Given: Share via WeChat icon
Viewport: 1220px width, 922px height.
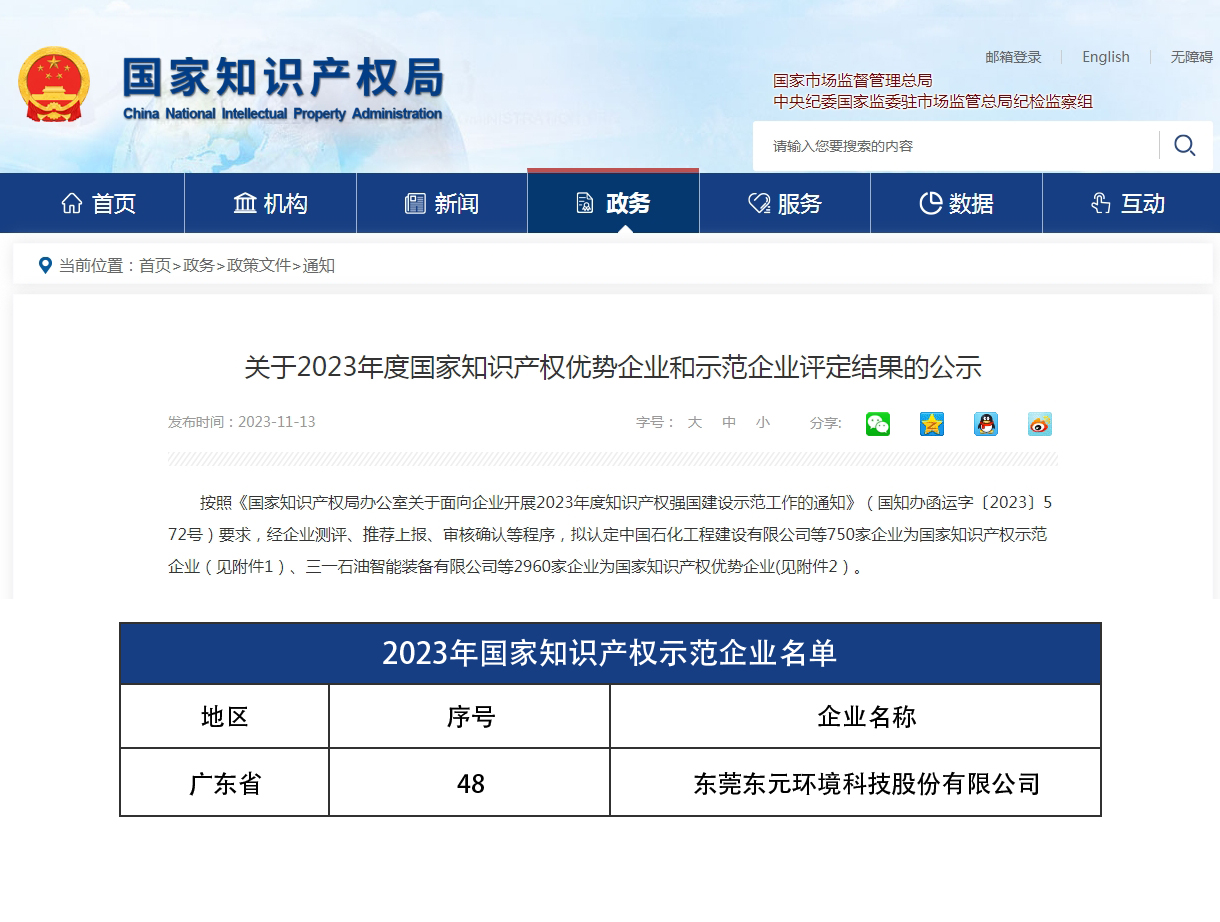Looking at the screenshot, I should point(878,424).
